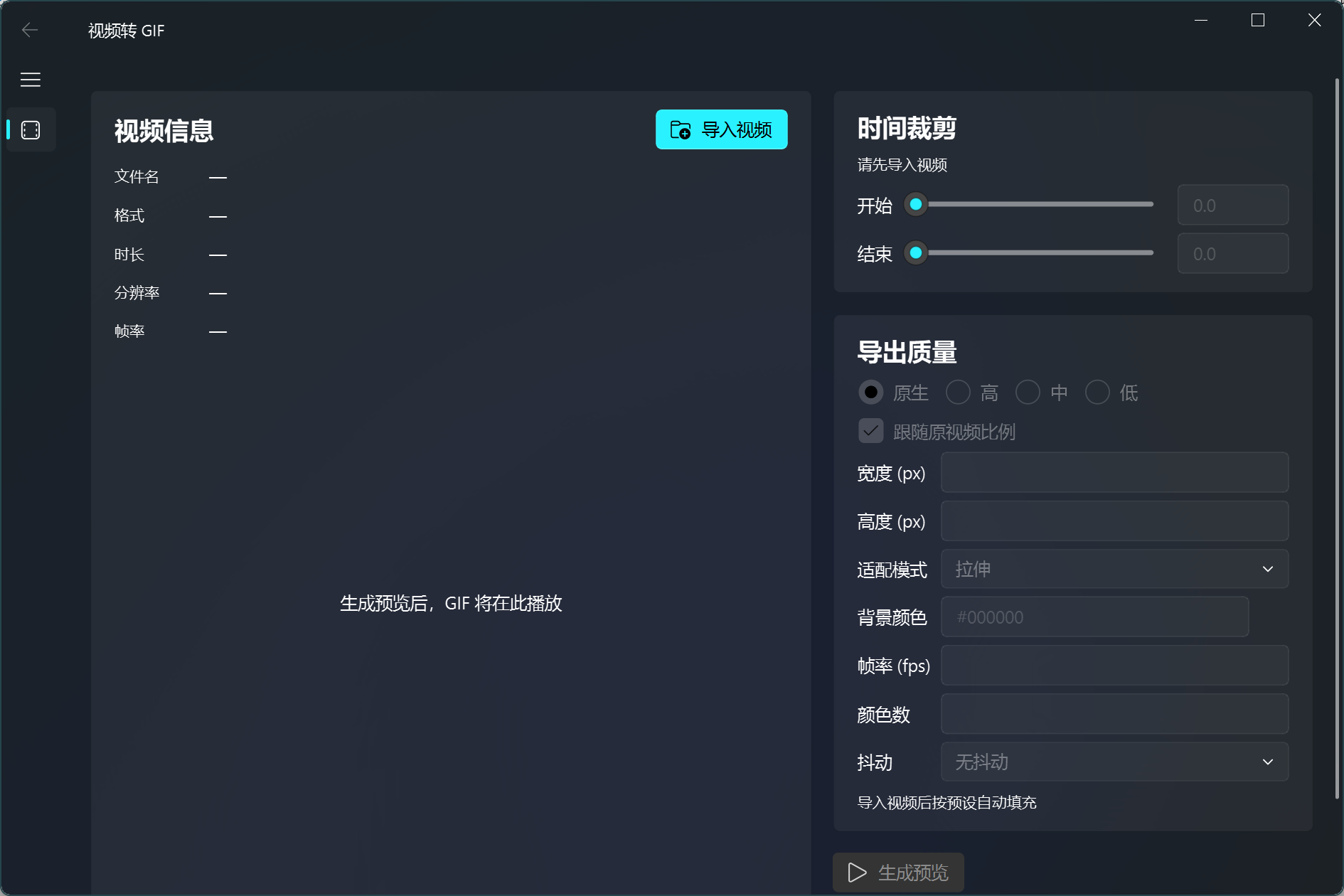Click the 结束 time value field
1344x896 pixels.
tap(1233, 253)
